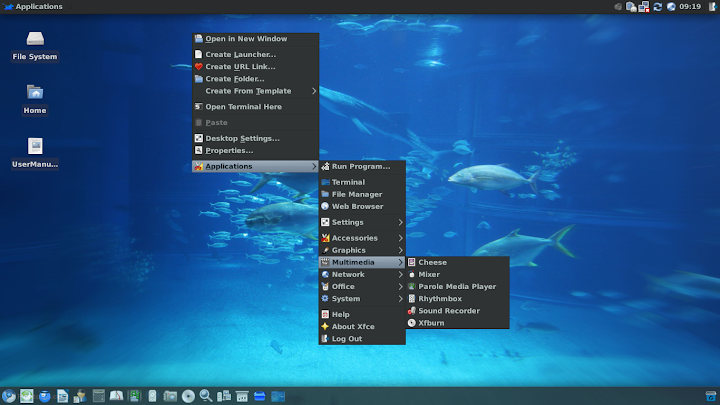
Task: Click the logout door icon in top panel
Action: [x=712, y=7]
